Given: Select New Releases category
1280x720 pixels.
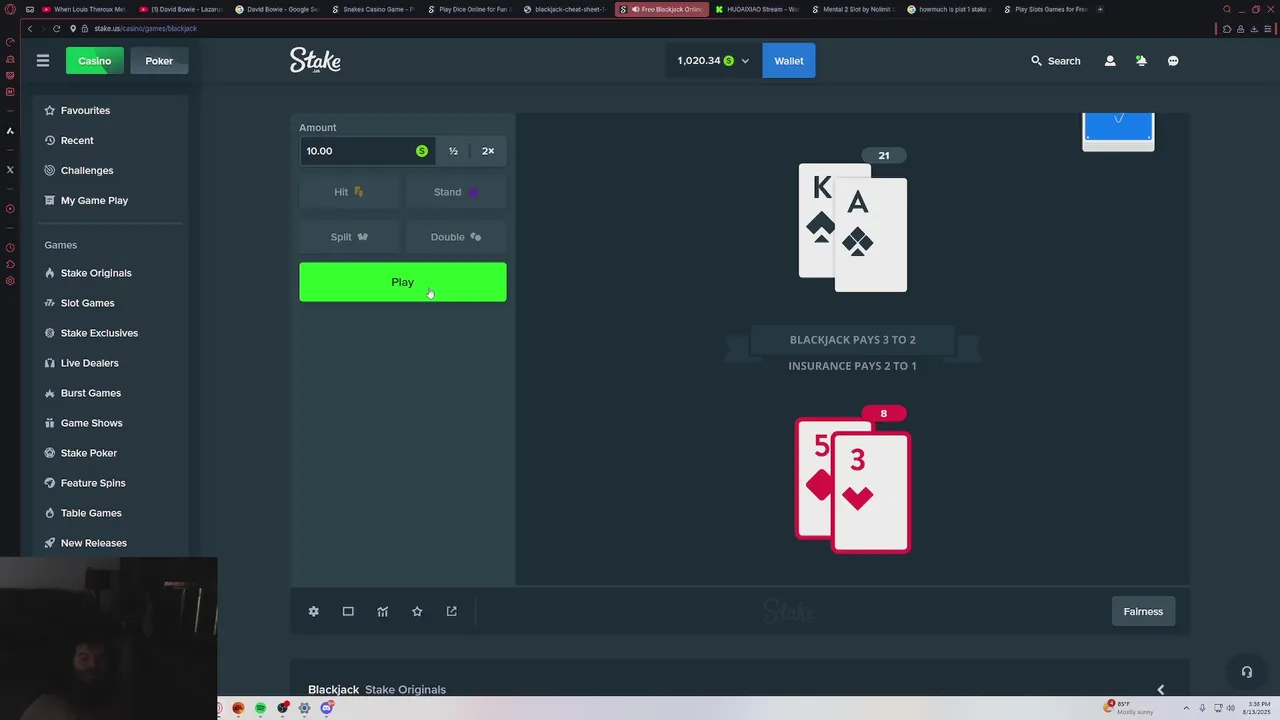Looking at the screenshot, I should [110, 543].
